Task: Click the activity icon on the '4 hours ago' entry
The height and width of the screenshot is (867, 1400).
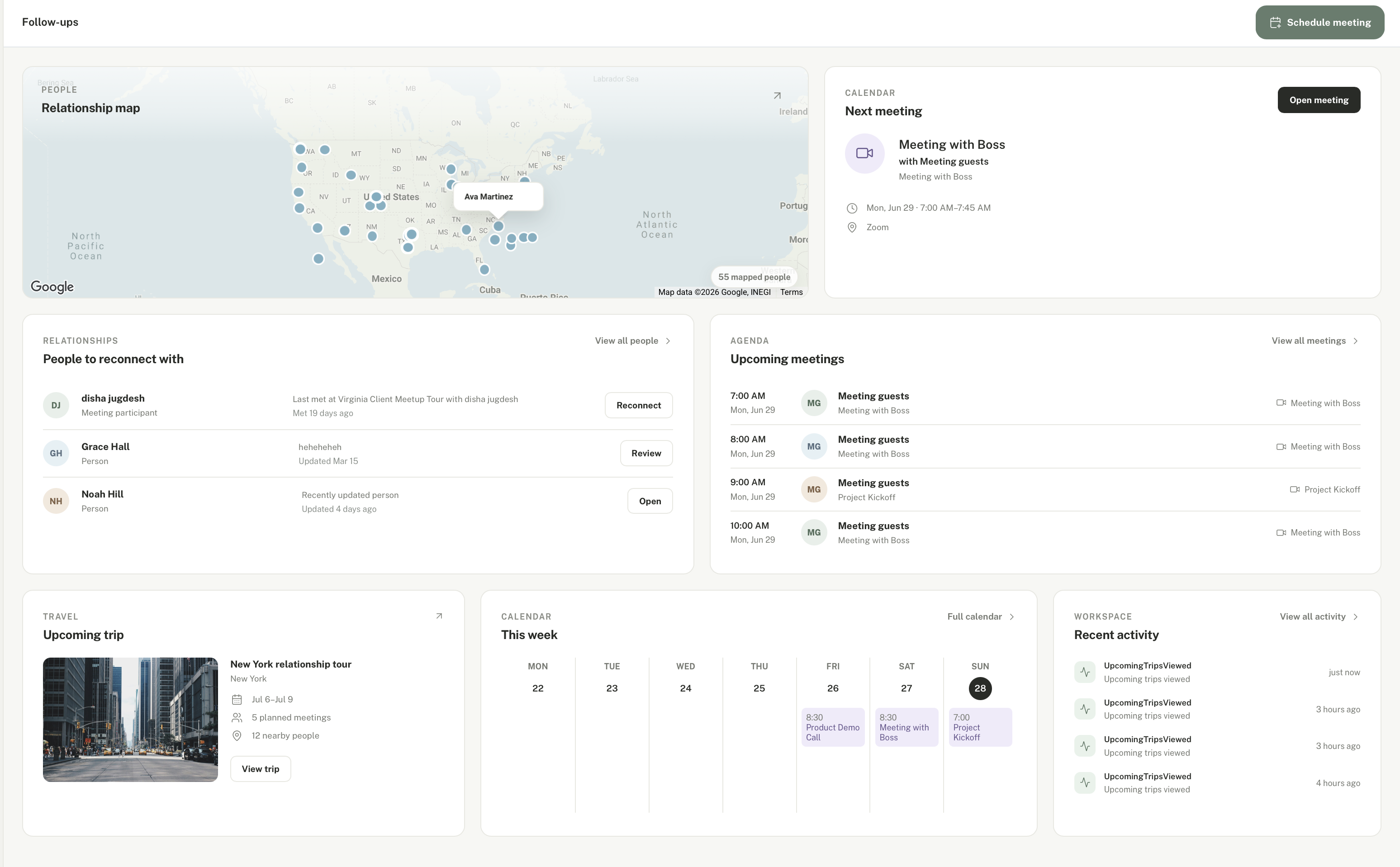Action: [x=1085, y=783]
